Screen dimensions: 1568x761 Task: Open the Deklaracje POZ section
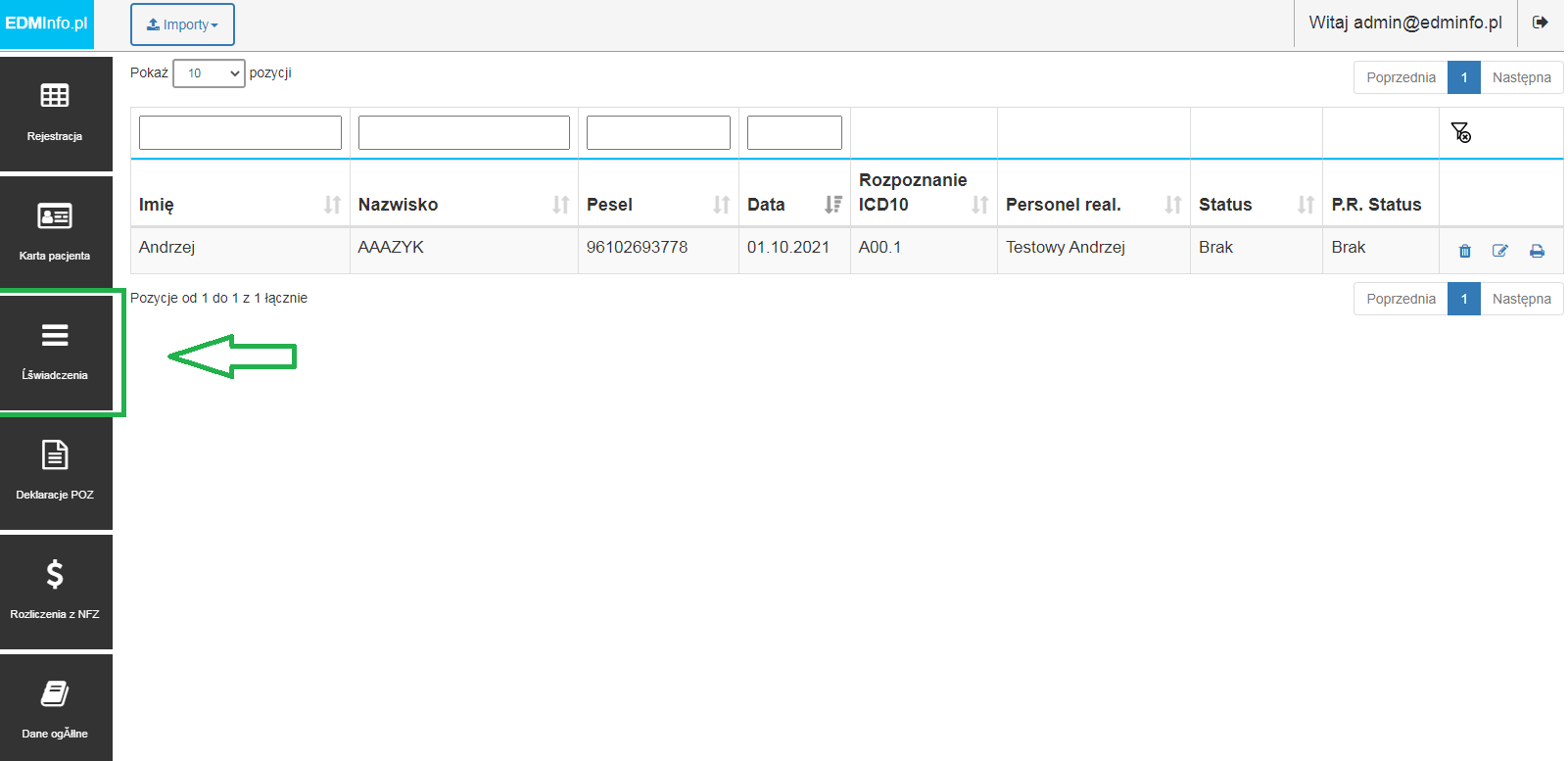(56, 472)
